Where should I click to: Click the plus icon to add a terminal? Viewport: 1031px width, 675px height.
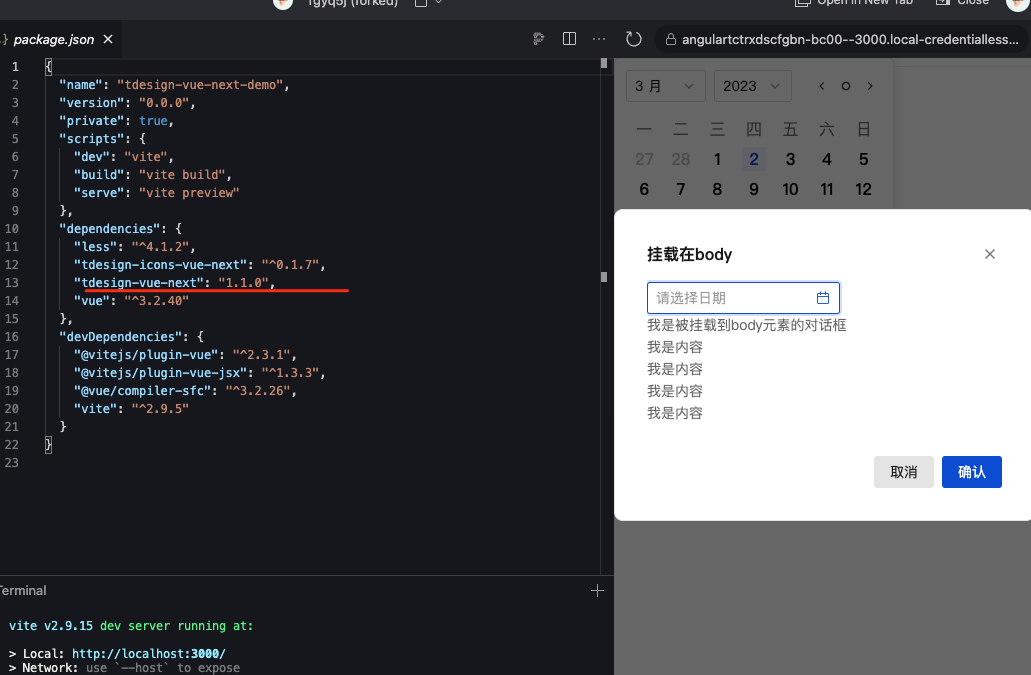pos(597,590)
